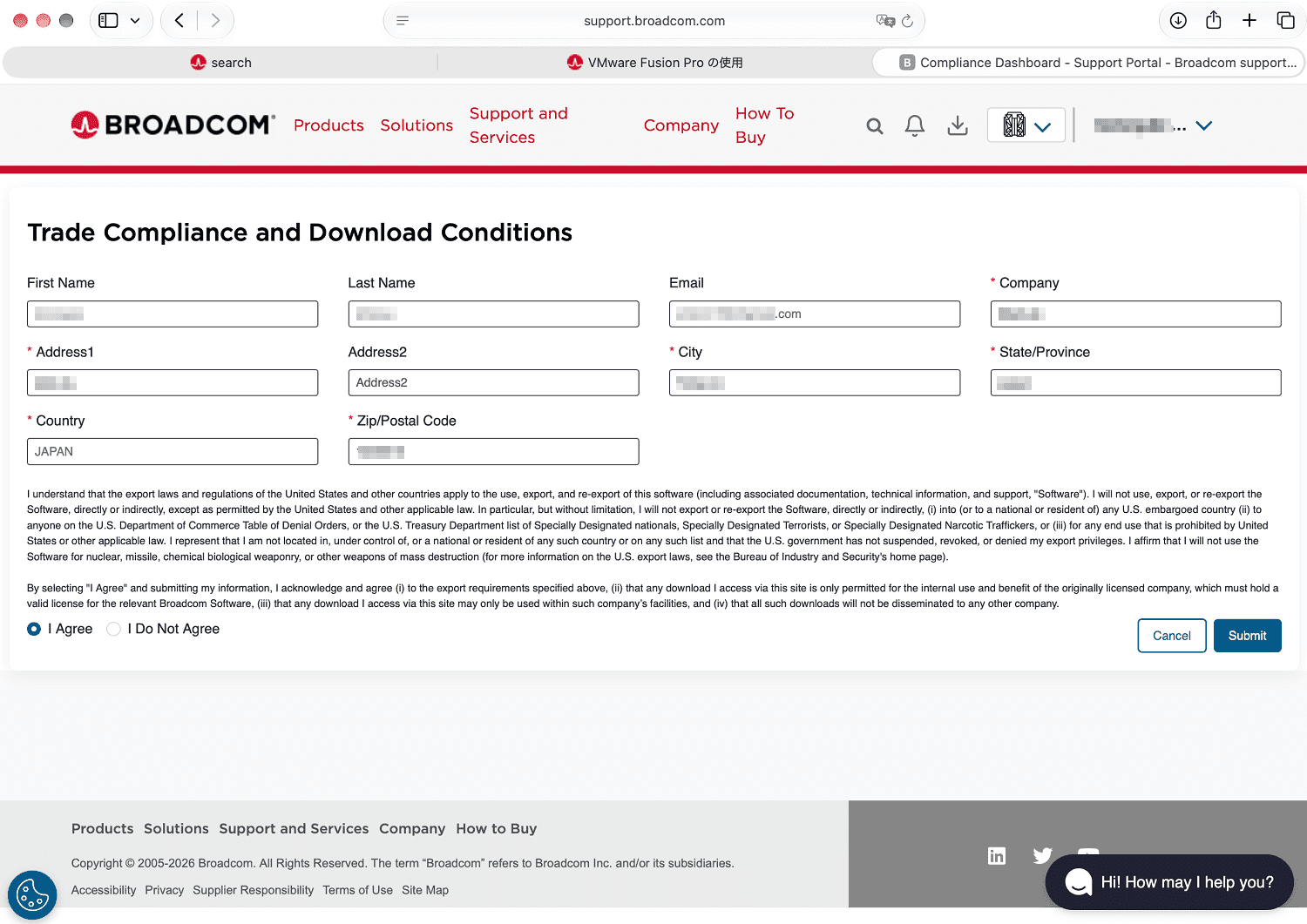The width and height of the screenshot is (1307, 924).
Task: Open the site search magnifier icon
Action: click(875, 126)
